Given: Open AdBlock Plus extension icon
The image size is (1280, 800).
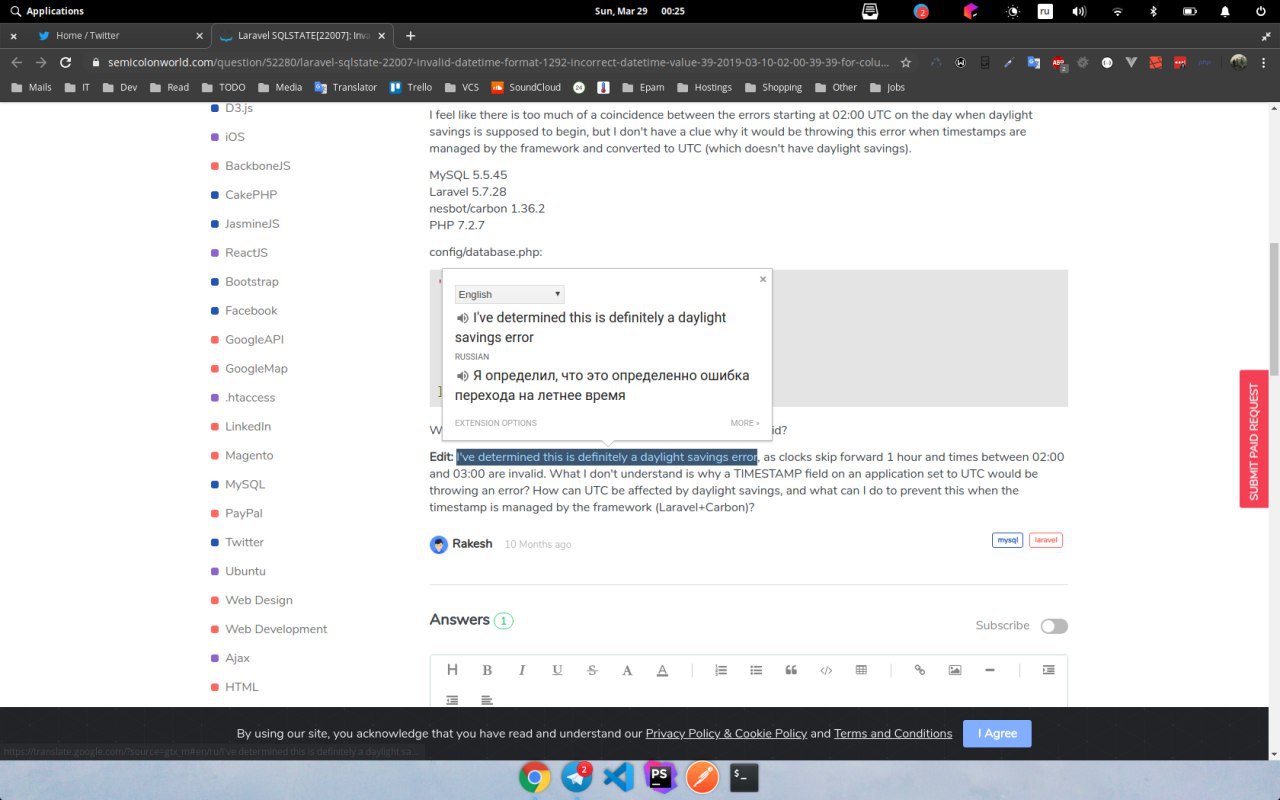Looking at the screenshot, I should pyautogui.click(x=1059, y=62).
